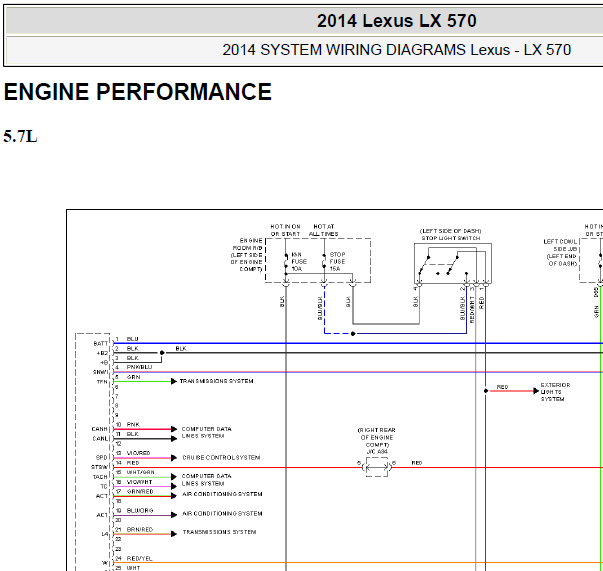Click the vertical "BLU/BLK" label under STOP fuse
603x571 pixels.
click(320, 308)
